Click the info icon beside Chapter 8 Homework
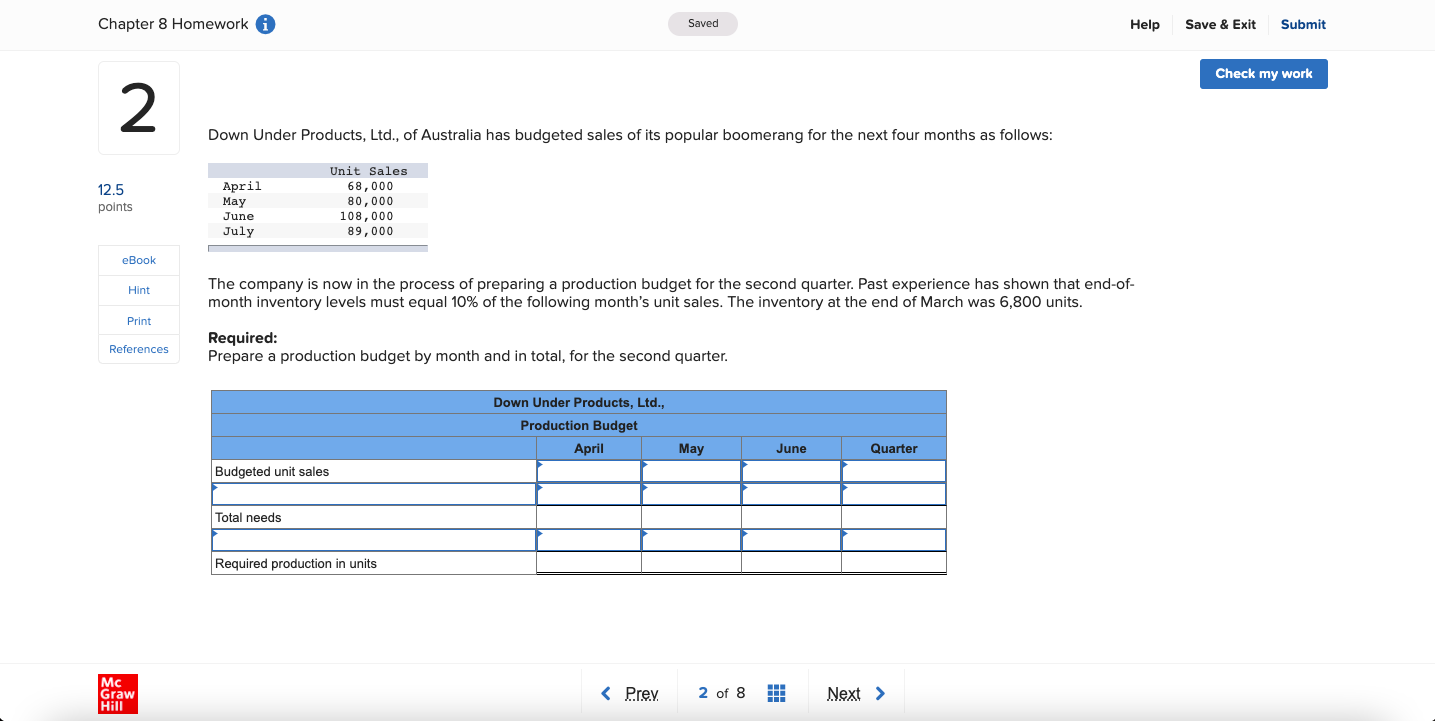 pos(264,23)
